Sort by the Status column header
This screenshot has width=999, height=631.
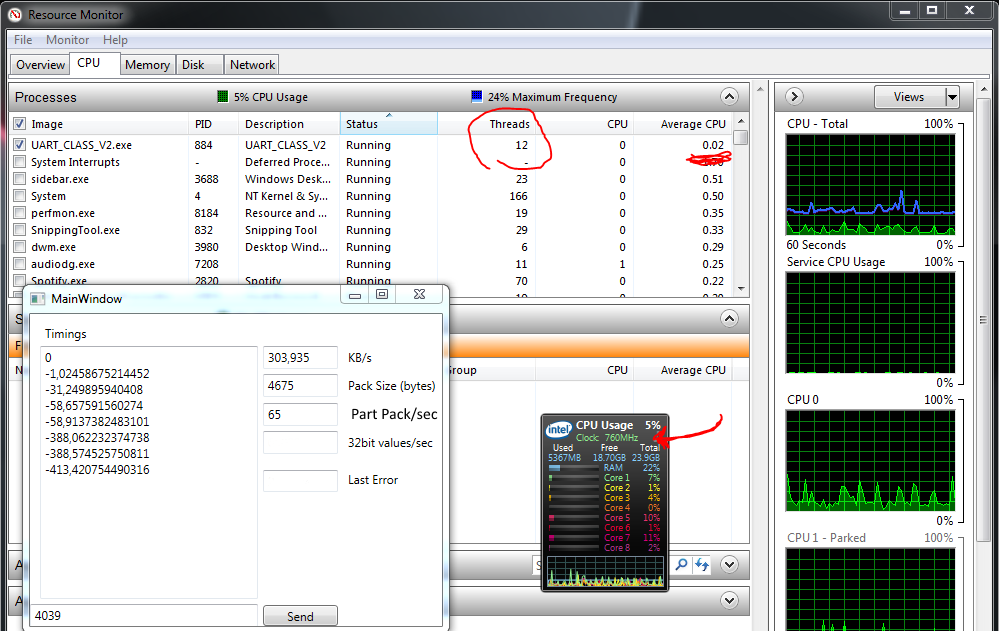point(389,124)
